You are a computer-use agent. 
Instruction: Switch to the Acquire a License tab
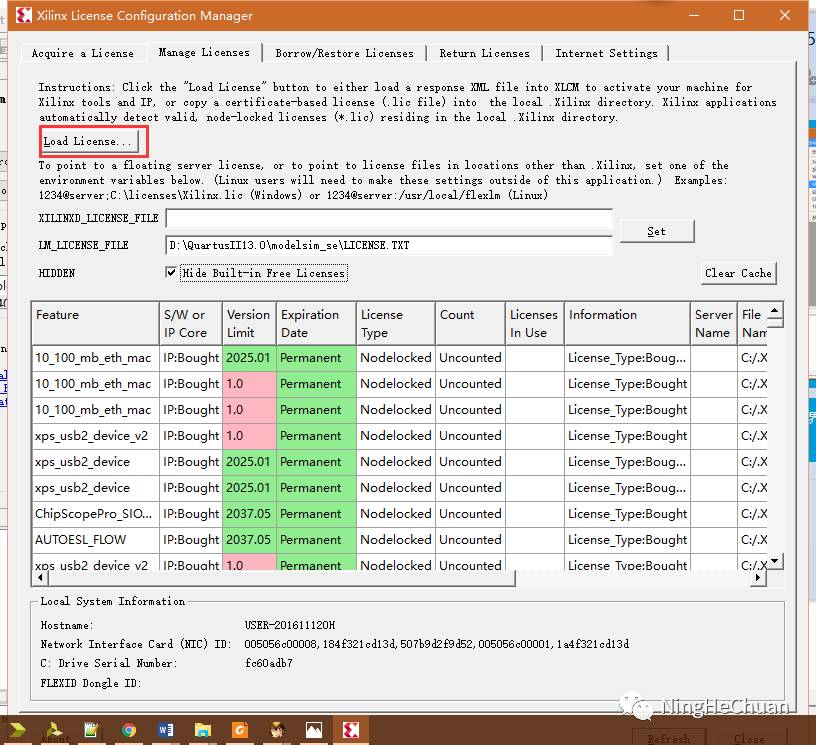(x=82, y=53)
